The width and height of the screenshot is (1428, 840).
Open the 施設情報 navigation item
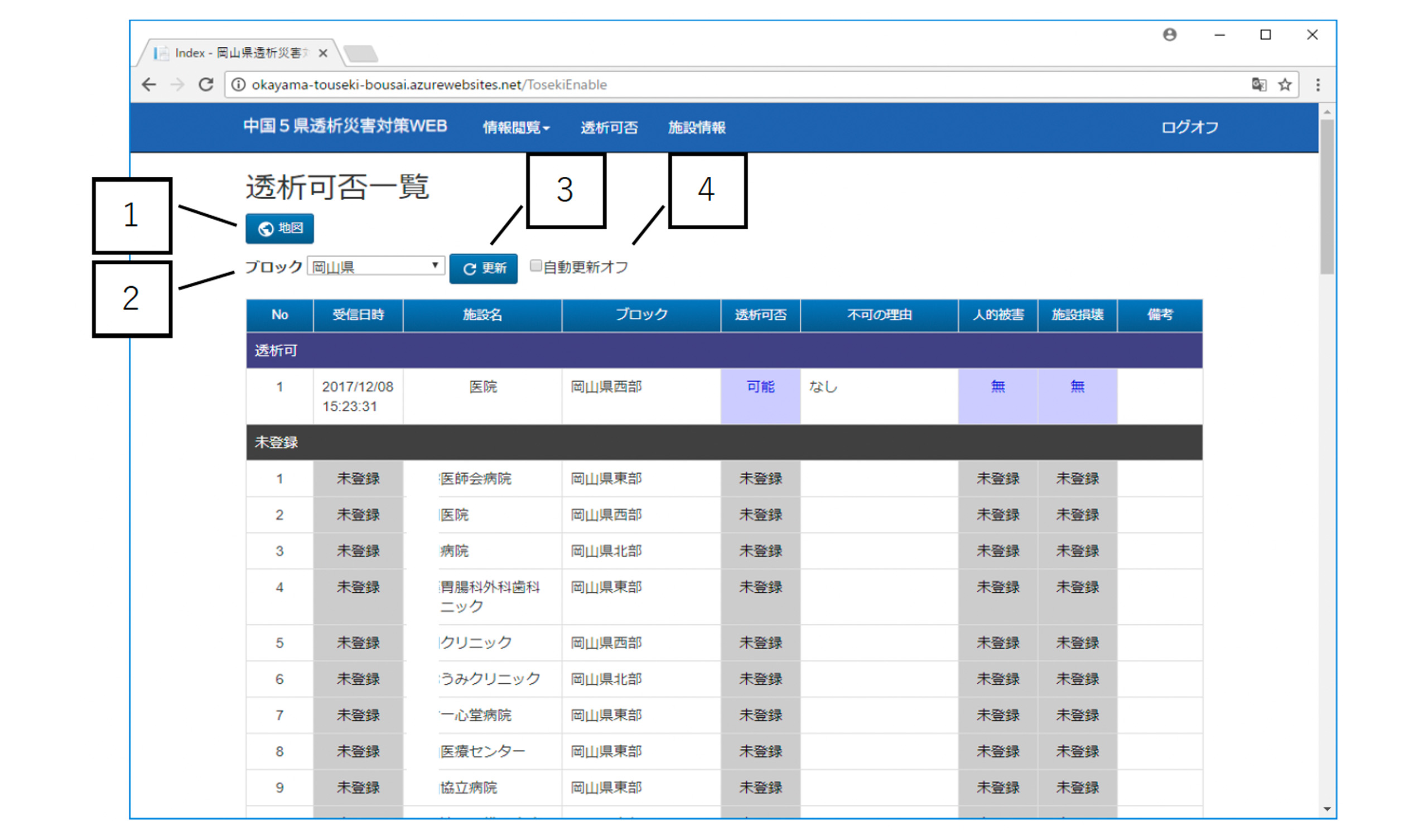[x=697, y=128]
